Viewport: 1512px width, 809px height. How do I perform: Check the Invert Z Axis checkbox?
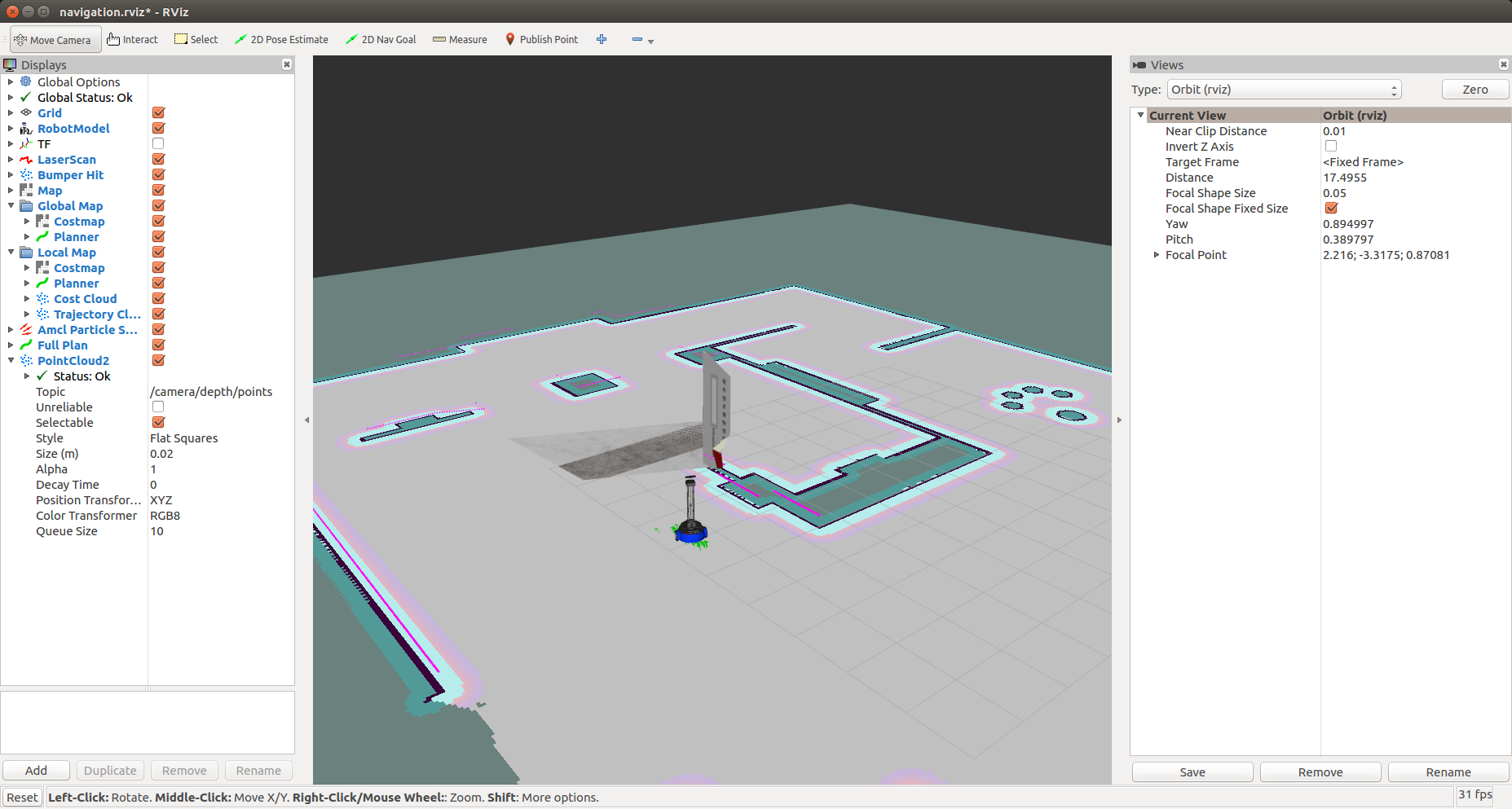[1331, 146]
